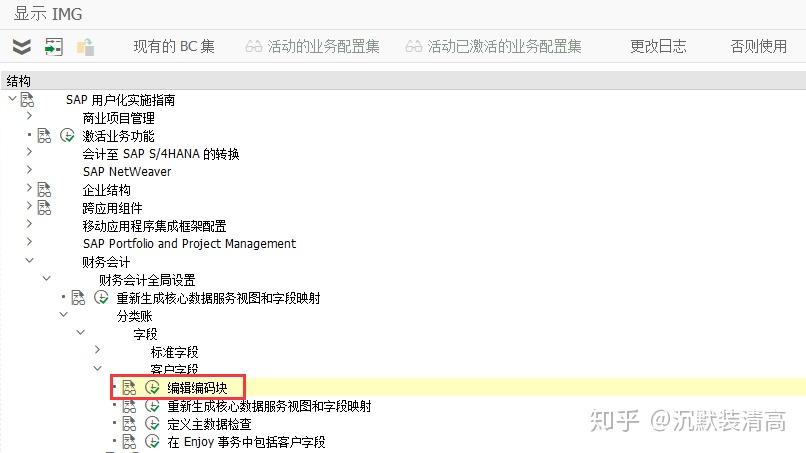Image resolution: width=806 pixels, height=453 pixels.
Task: Collapse the SAP 用户化实施指南 root node
Action: click(x=12, y=98)
